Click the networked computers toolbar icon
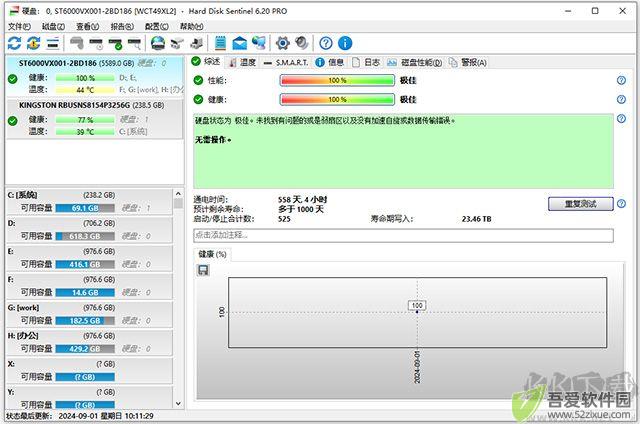640x424 pixels. [x=259, y=43]
